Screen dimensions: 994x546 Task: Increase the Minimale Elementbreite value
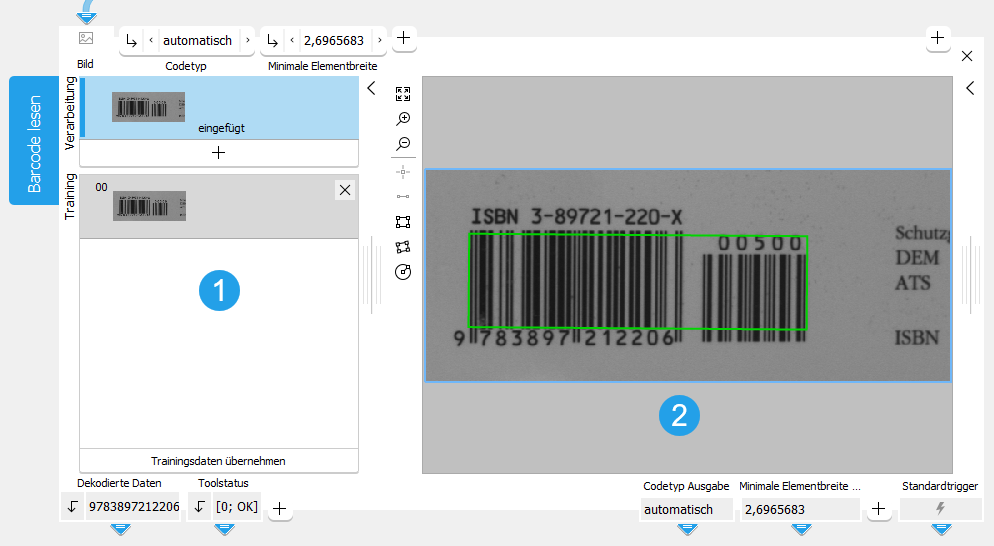tap(379, 41)
